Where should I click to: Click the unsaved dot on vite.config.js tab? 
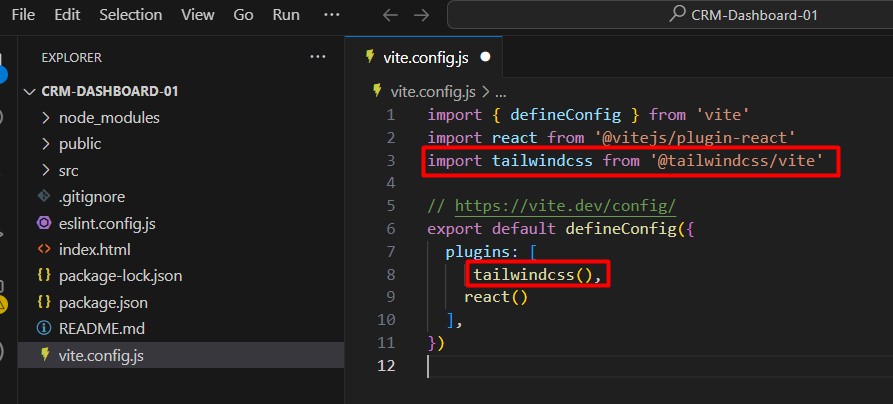(485, 58)
